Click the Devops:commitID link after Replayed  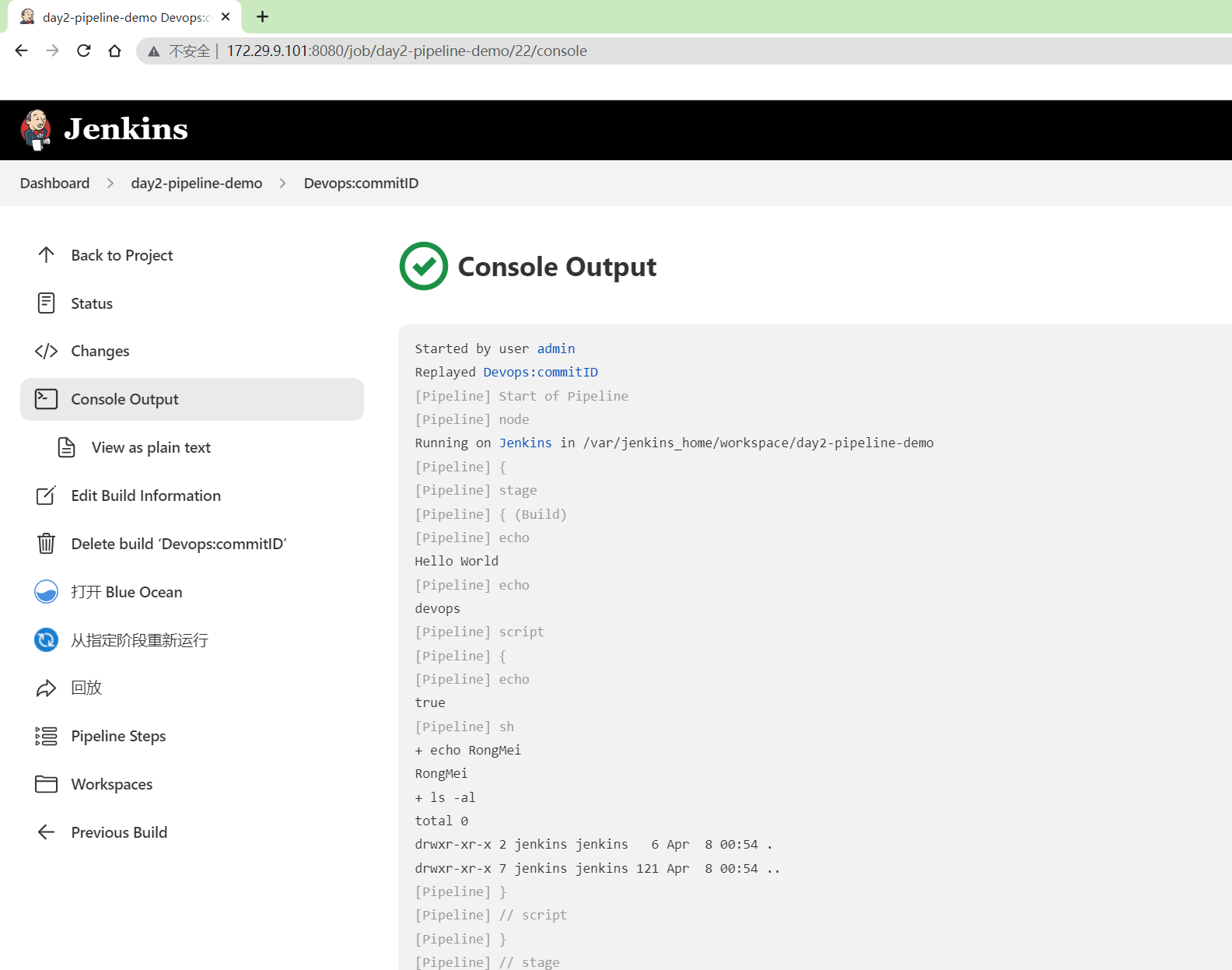(x=541, y=372)
